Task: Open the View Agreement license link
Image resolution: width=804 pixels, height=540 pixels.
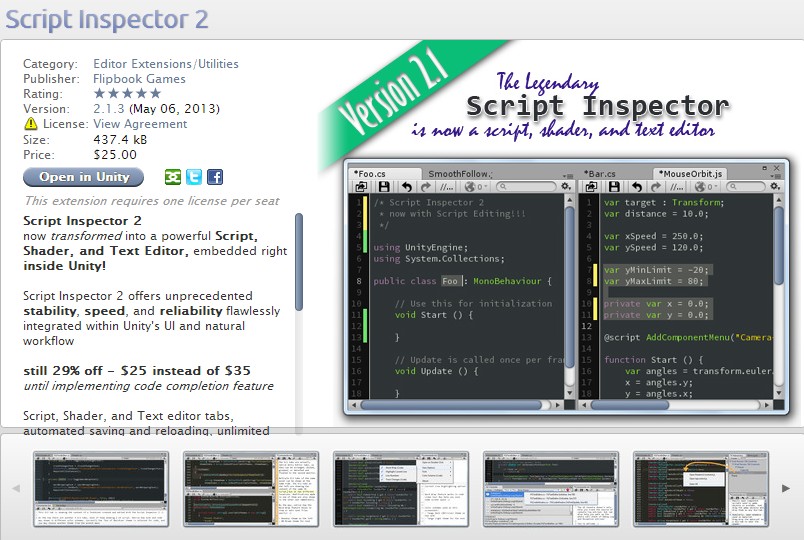Action: point(140,124)
